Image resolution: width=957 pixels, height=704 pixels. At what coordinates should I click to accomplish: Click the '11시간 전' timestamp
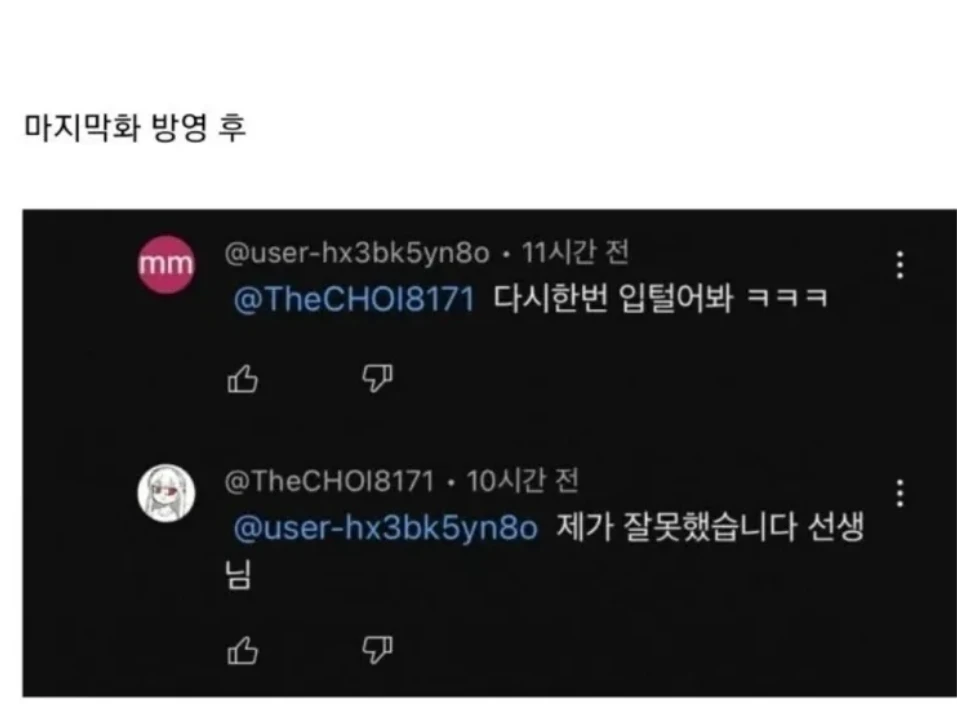pyautogui.click(x=576, y=254)
